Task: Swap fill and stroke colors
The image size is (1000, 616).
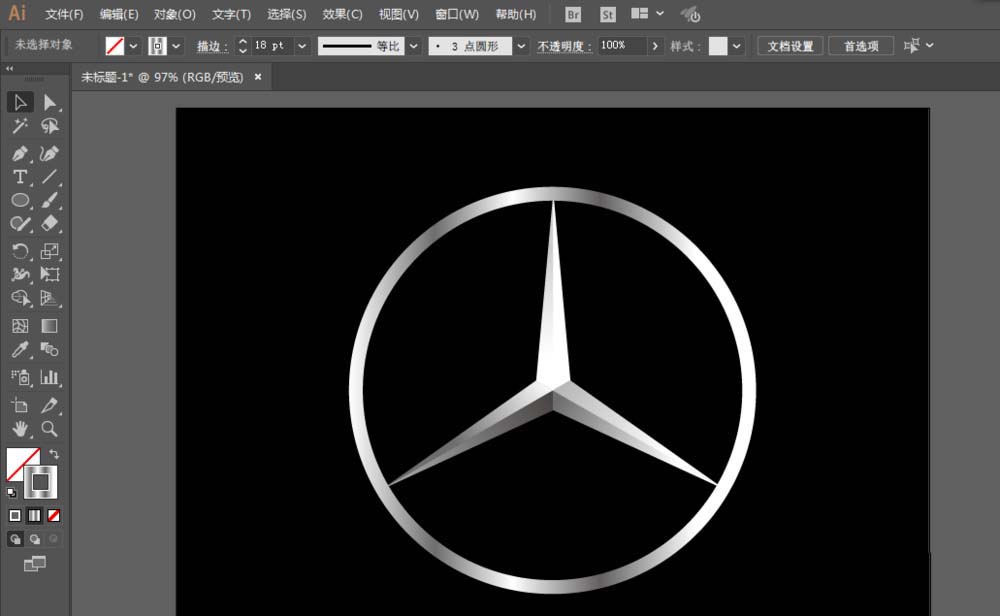Action: click(x=54, y=454)
